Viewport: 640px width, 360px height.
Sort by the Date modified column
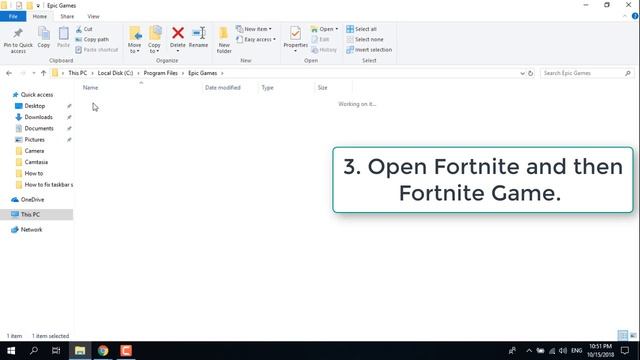pyautogui.click(x=223, y=87)
